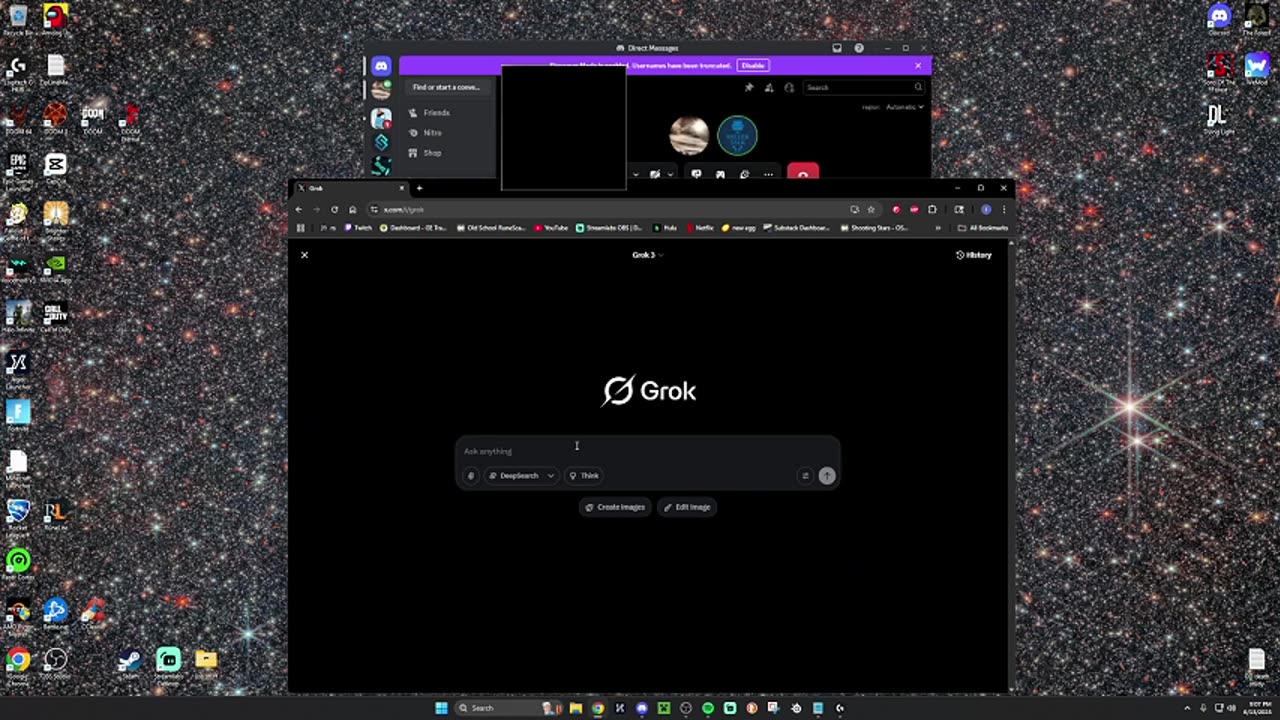Expand hidden bookmarks chevron
The height and width of the screenshot is (720, 1280).
tap(938, 228)
